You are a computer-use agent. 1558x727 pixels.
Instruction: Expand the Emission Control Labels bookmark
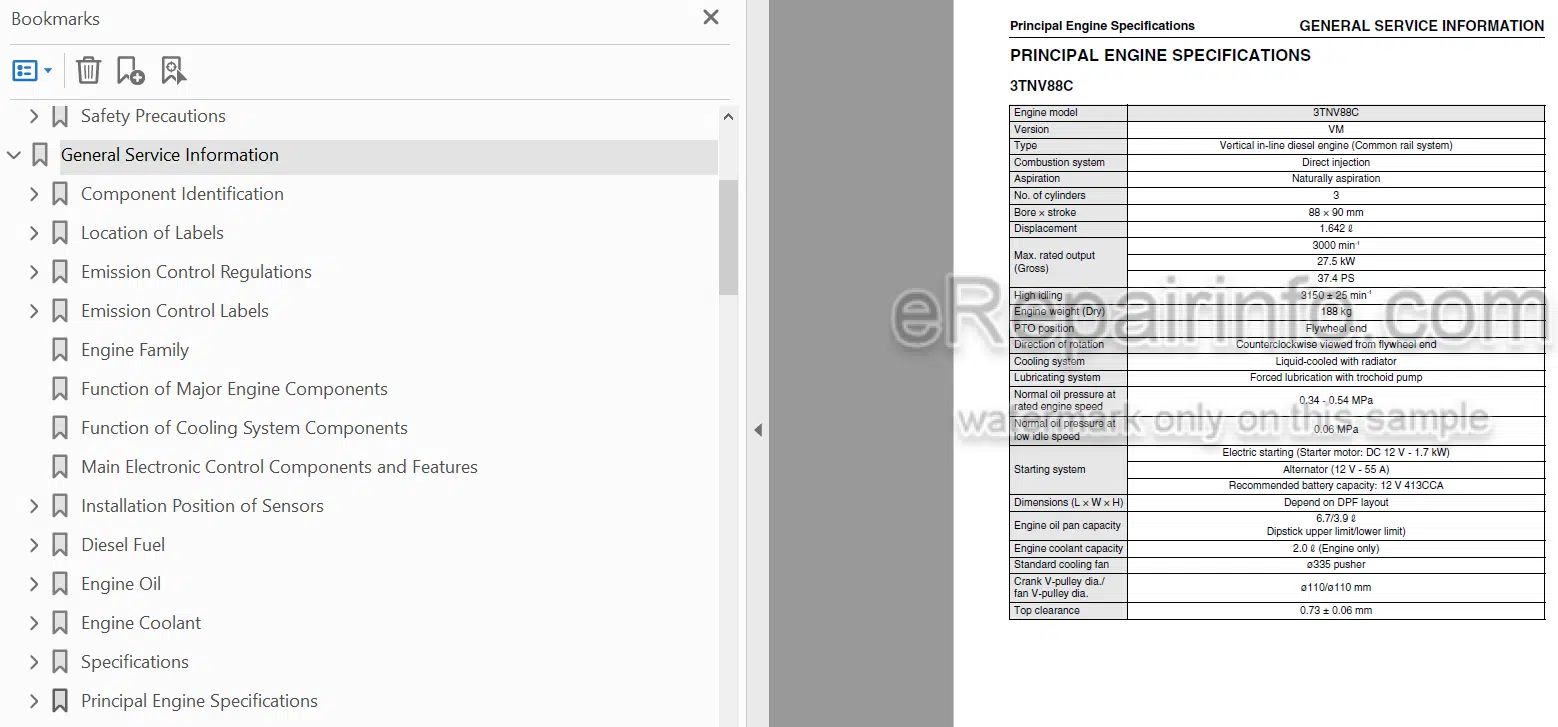[x=34, y=311]
